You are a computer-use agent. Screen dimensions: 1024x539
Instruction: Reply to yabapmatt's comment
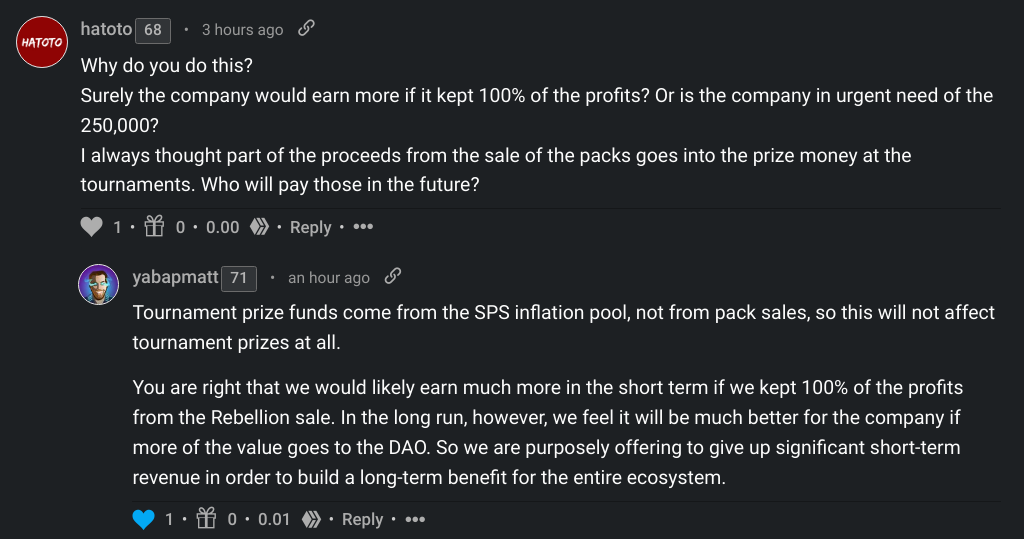tap(362, 520)
